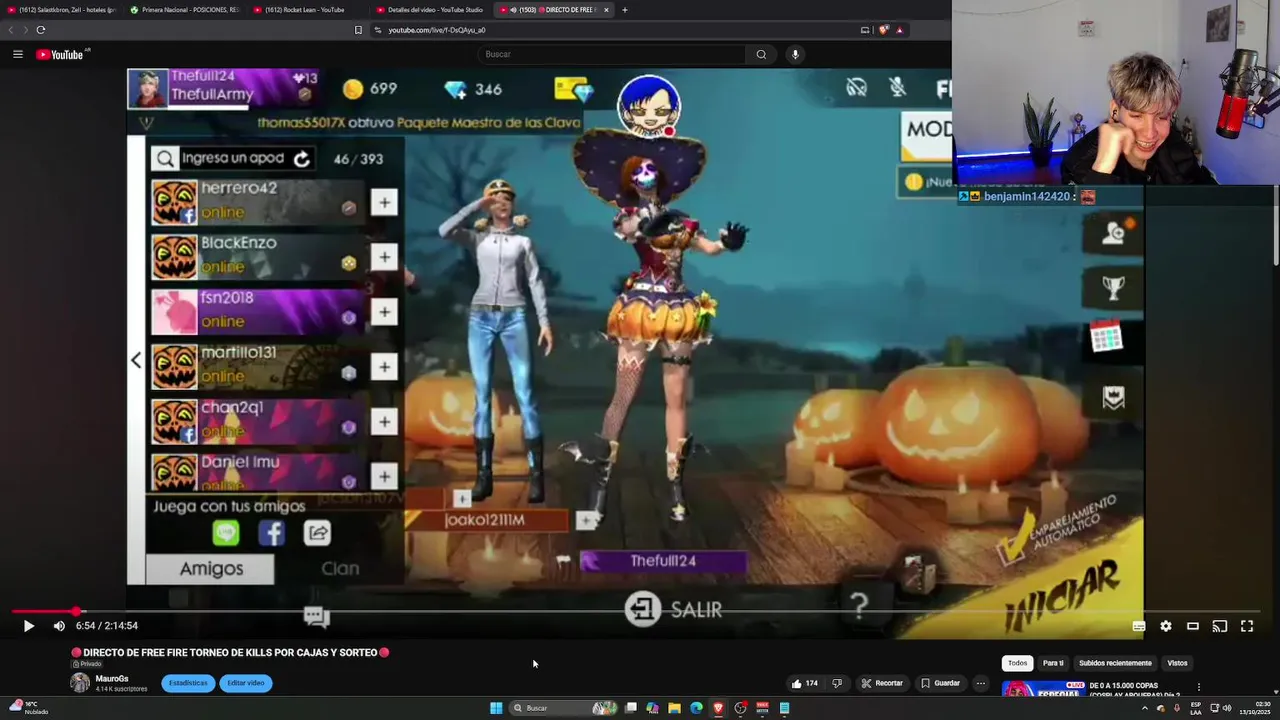Click the youtube.com address bar URL
The width and height of the screenshot is (1280, 720).
click(436, 30)
